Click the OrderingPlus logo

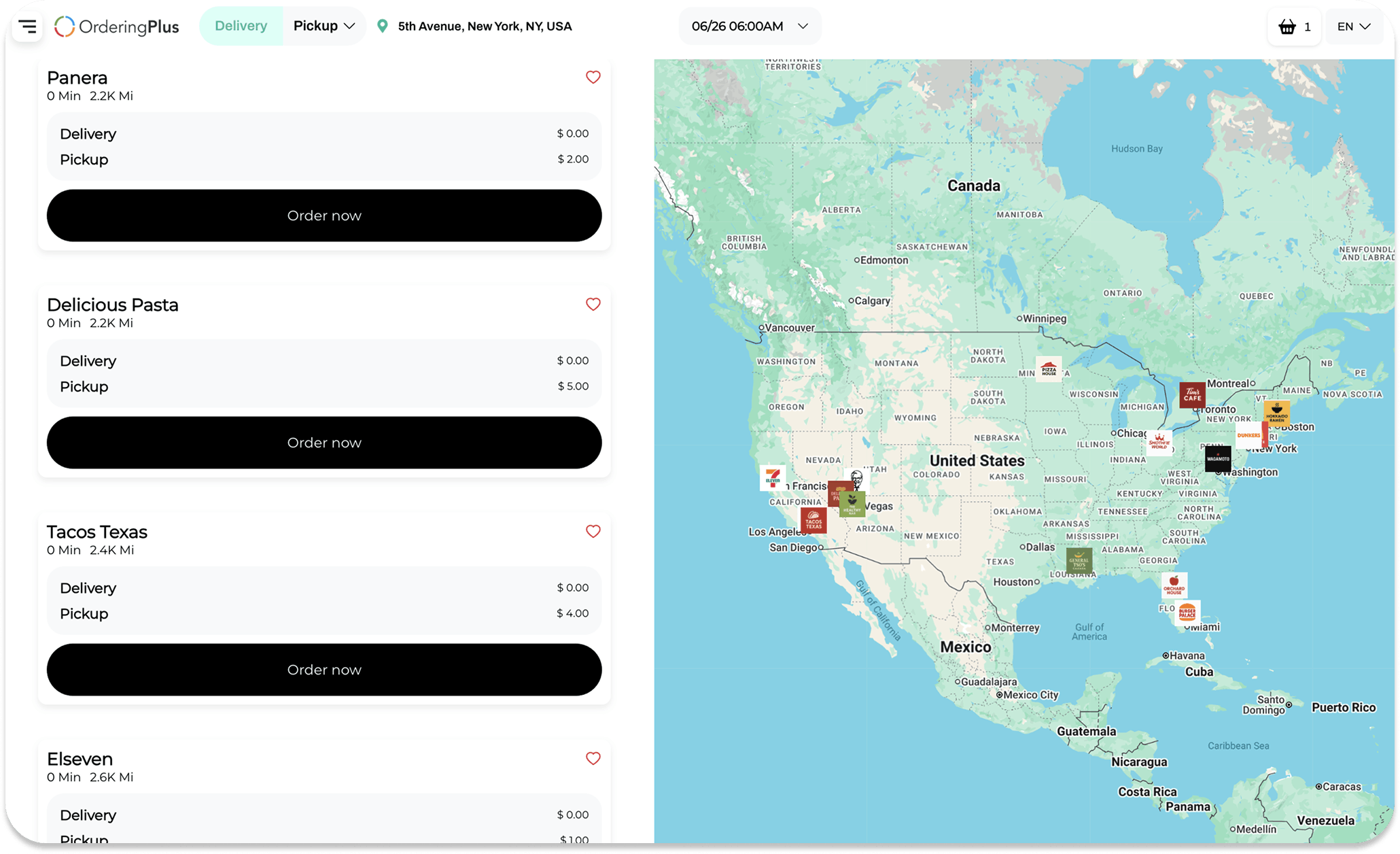tap(116, 27)
